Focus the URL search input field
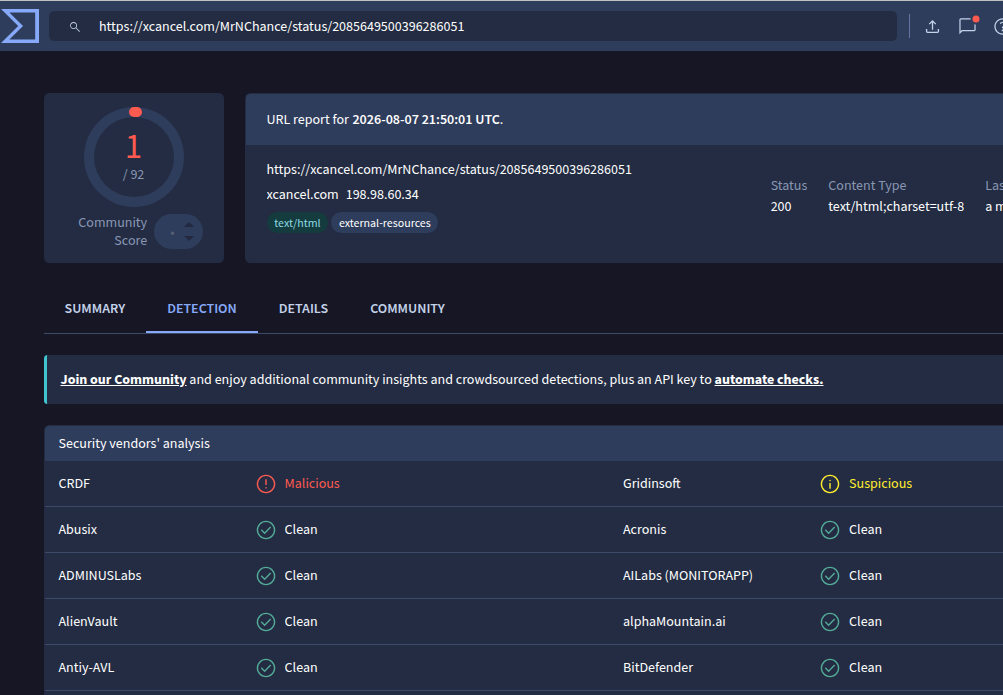Image resolution: width=1003 pixels, height=695 pixels. pyautogui.click(x=473, y=26)
